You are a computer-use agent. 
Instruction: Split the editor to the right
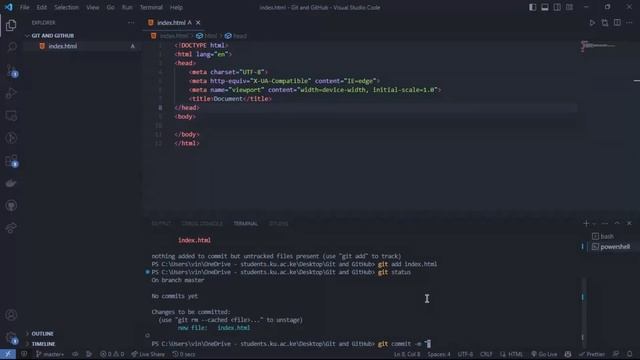click(617, 23)
